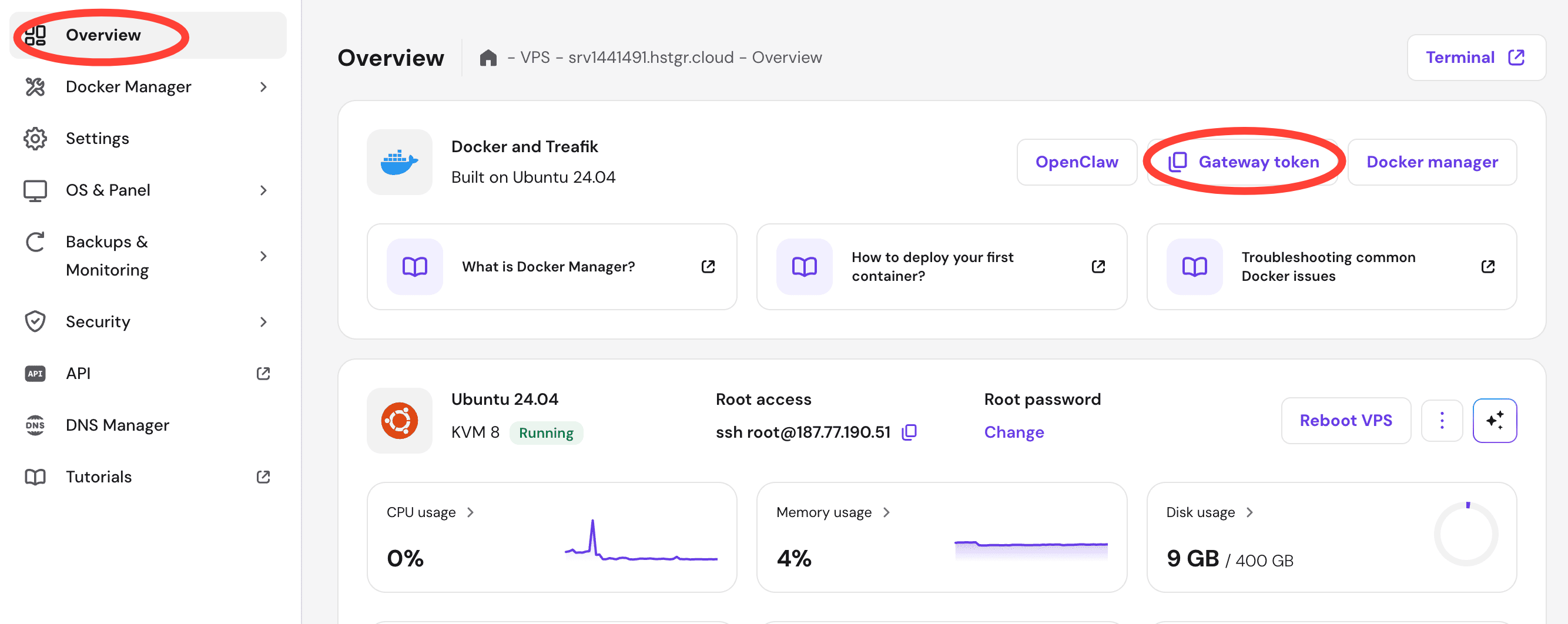
Task: Click the KVM 8 plan label
Action: coord(475,432)
